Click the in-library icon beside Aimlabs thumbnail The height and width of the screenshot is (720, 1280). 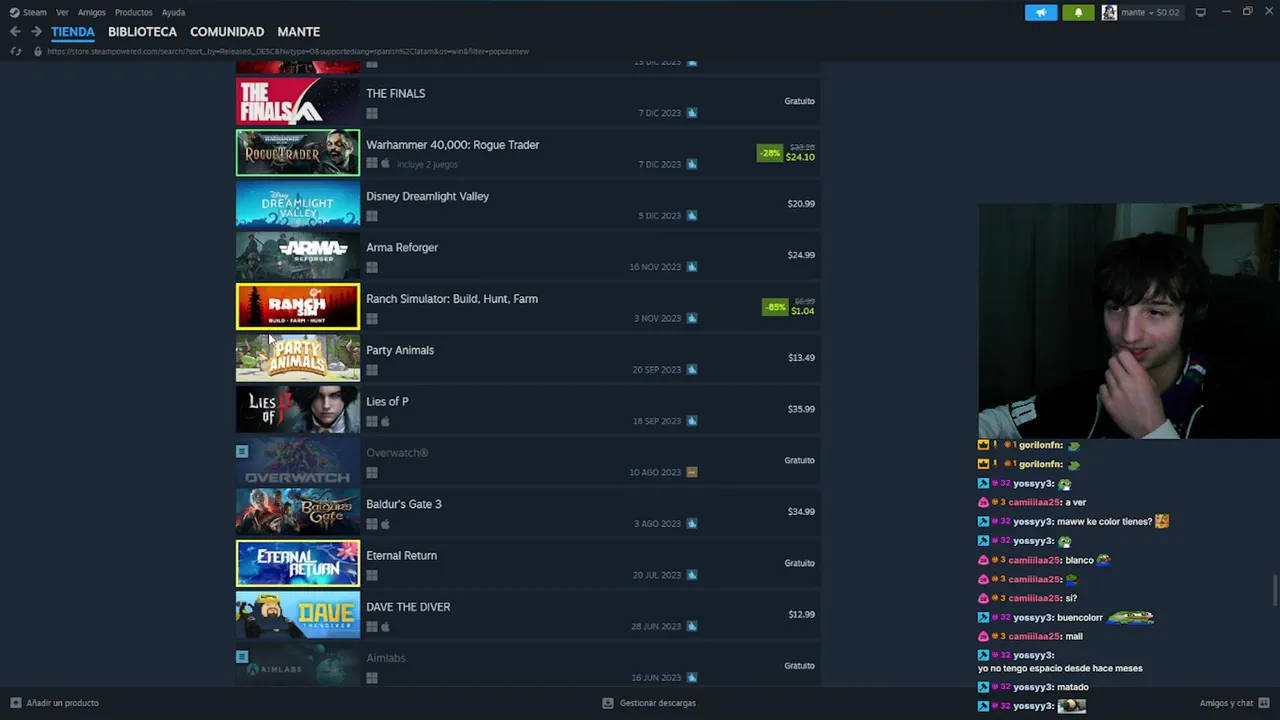click(x=242, y=656)
